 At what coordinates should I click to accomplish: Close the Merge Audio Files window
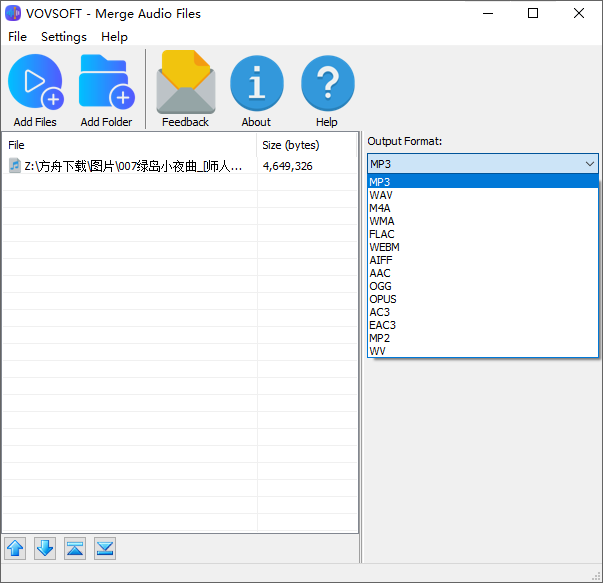click(x=579, y=13)
